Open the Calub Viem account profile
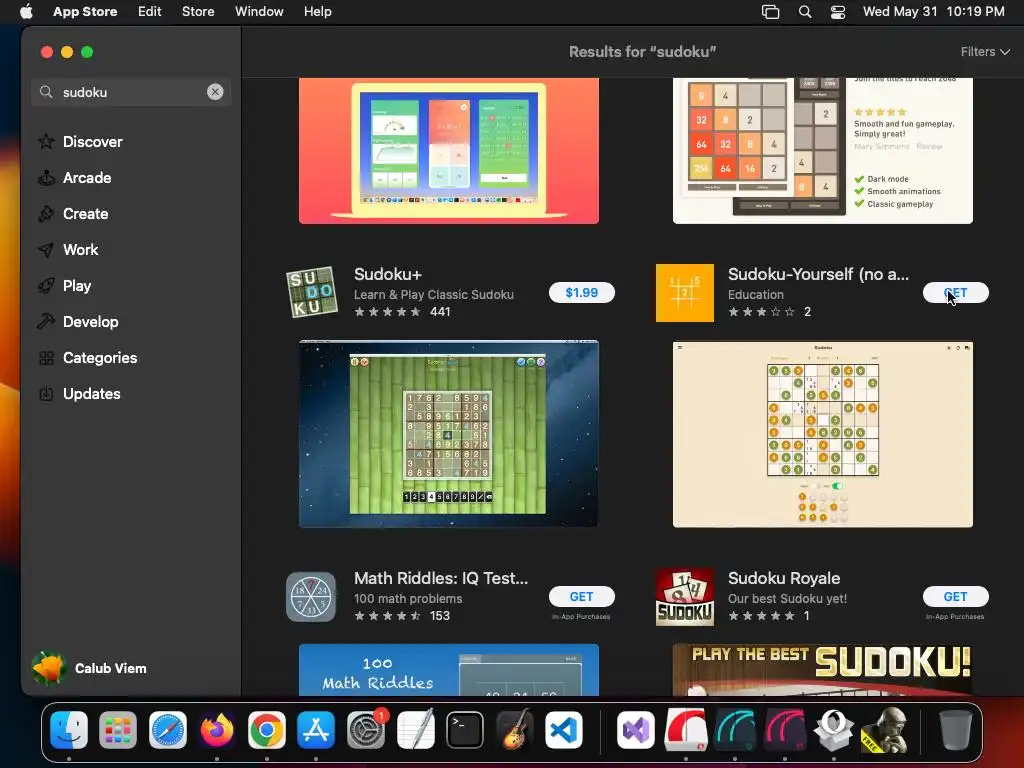Screen dimensions: 1024x768 89,668
